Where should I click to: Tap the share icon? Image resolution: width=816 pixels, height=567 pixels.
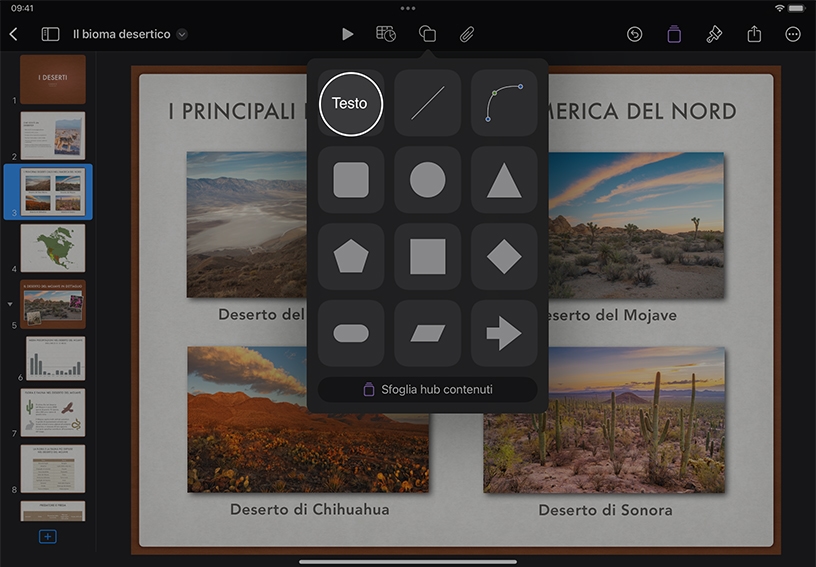(754, 34)
